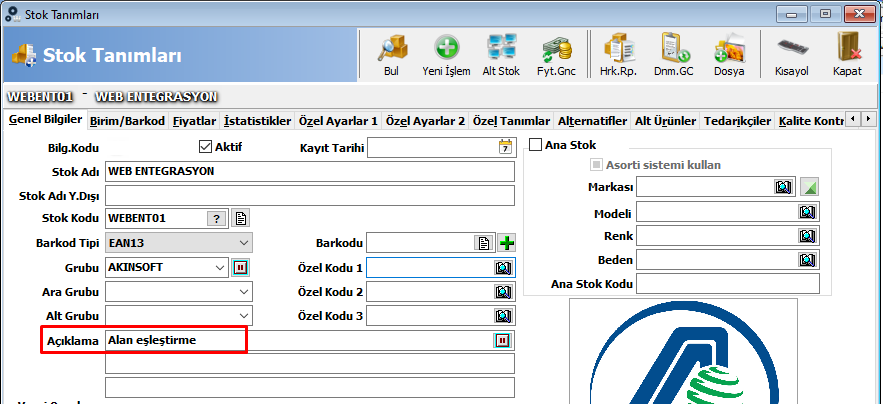Expand the Alt Grubu dropdown

(x=243, y=316)
